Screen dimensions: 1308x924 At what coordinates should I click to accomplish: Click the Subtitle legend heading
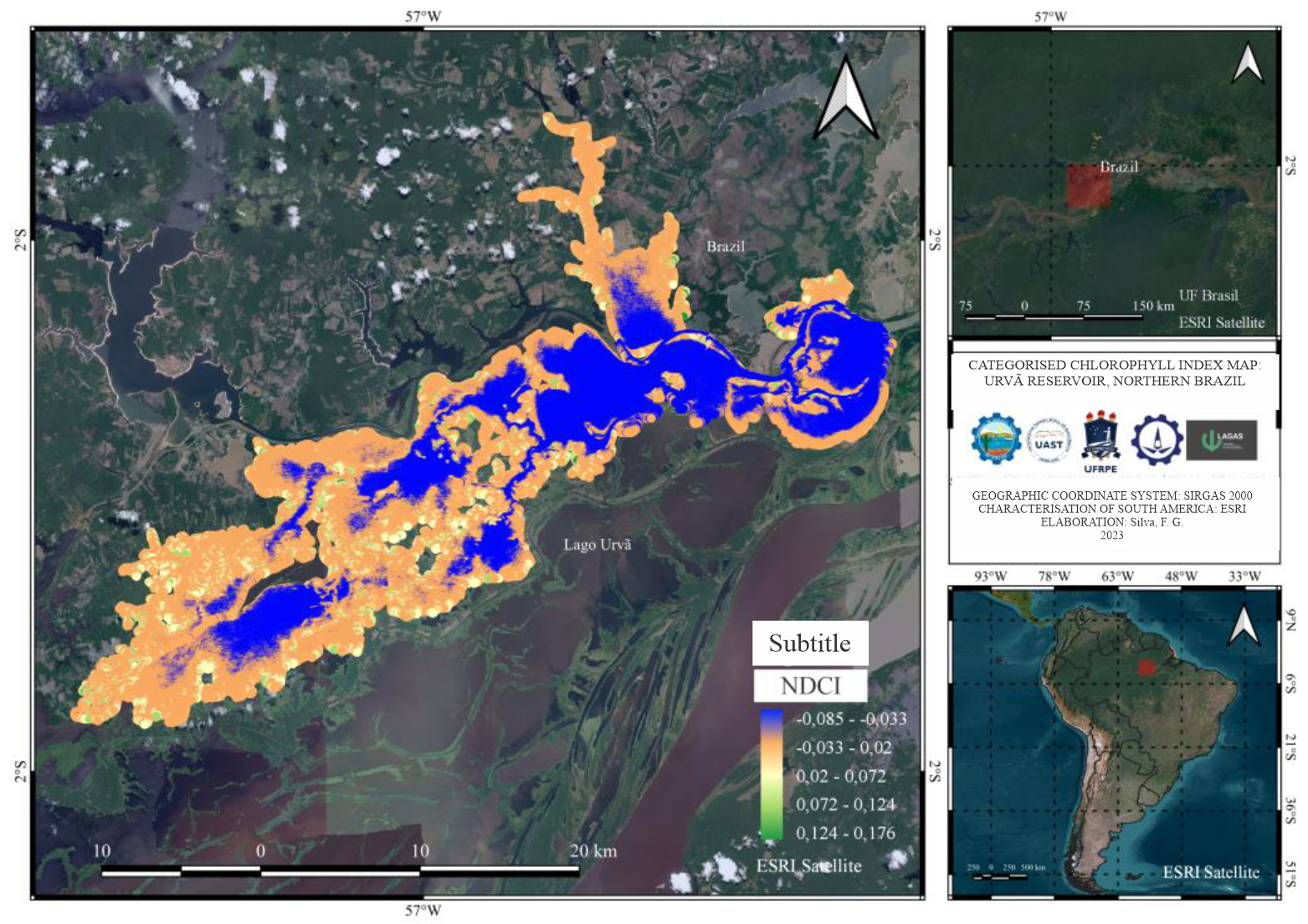tap(809, 643)
